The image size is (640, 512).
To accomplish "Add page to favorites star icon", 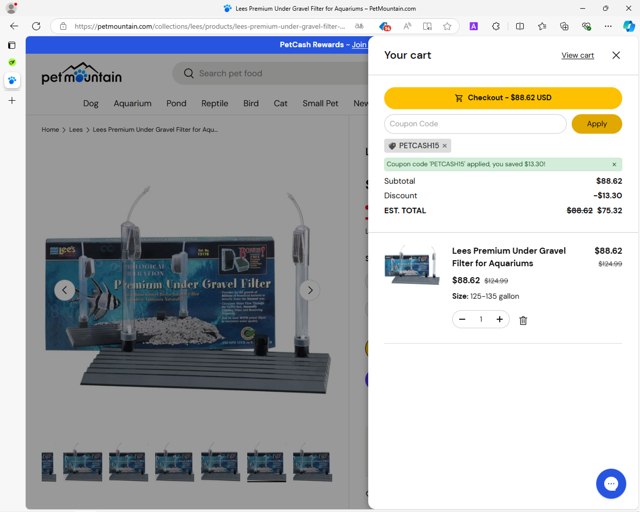I will click(447, 26).
